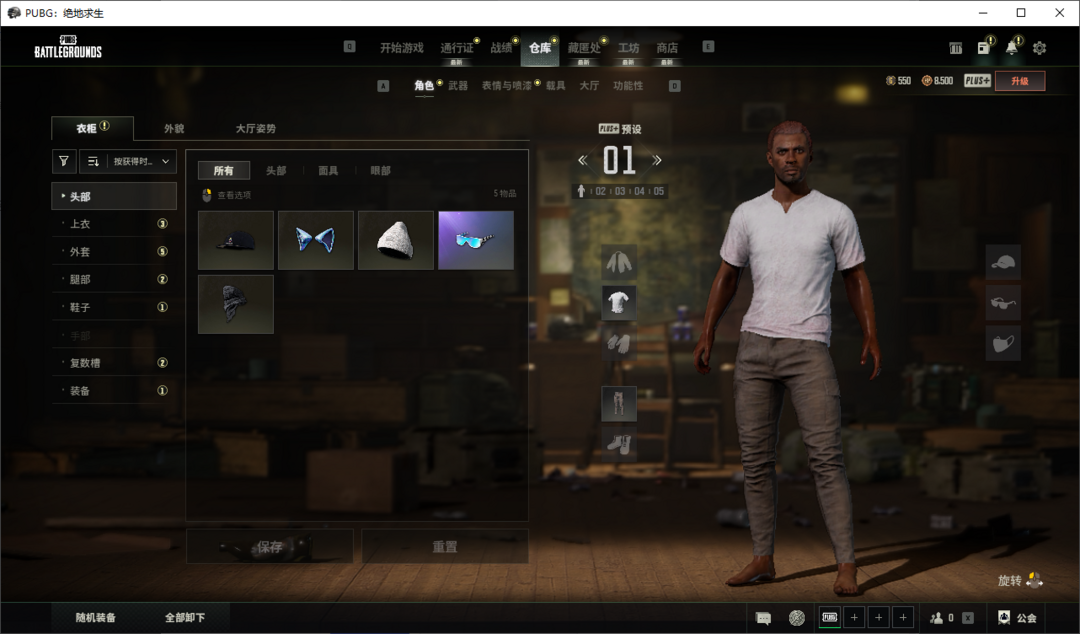Click the 全部卸下 button
The image size is (1080, 634).
pos(185,617)
